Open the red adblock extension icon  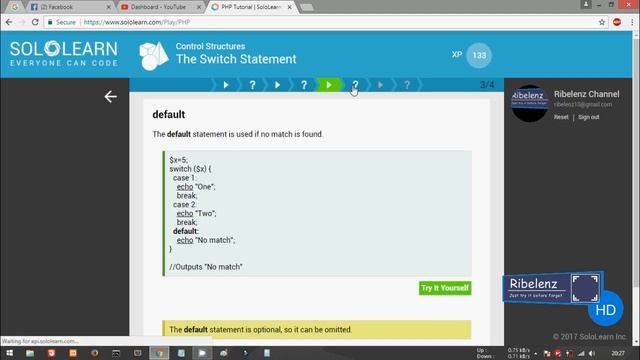tap(617, 22)
